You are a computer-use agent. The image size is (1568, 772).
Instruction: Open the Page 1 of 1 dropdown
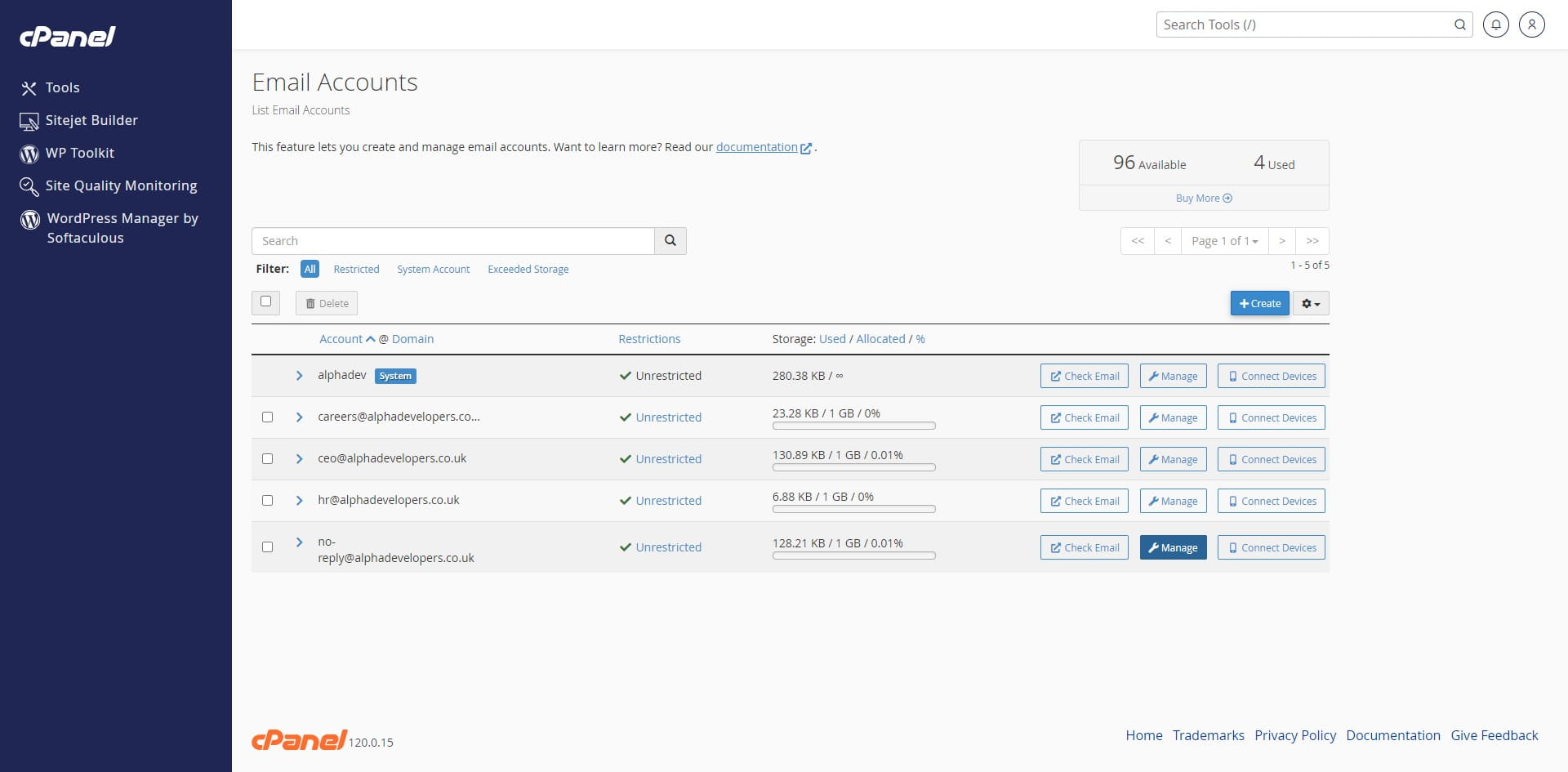tap(1224, 241)
